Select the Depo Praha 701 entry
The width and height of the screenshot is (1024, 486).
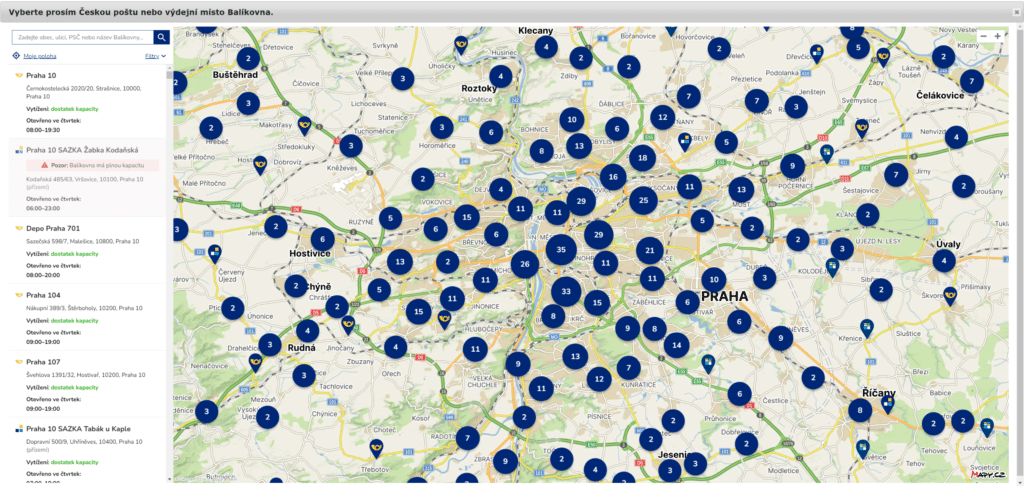click(x=88, y=250)
